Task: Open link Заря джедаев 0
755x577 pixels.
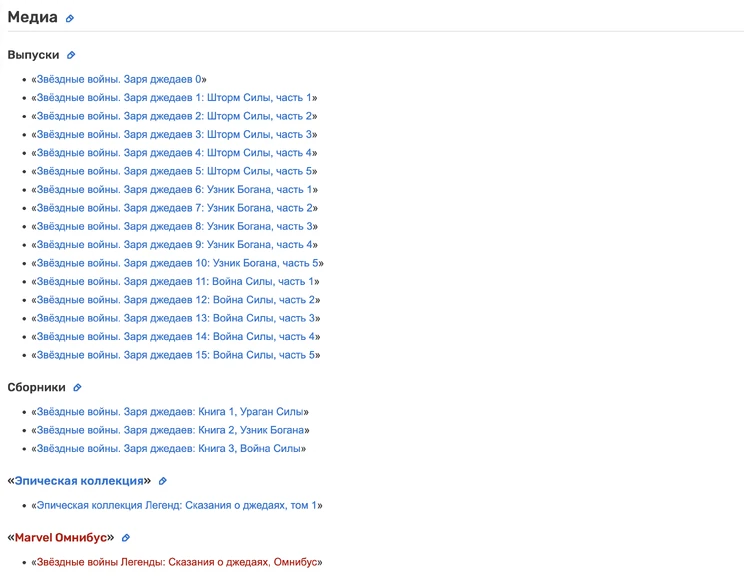Action: (x=119, y=79)
